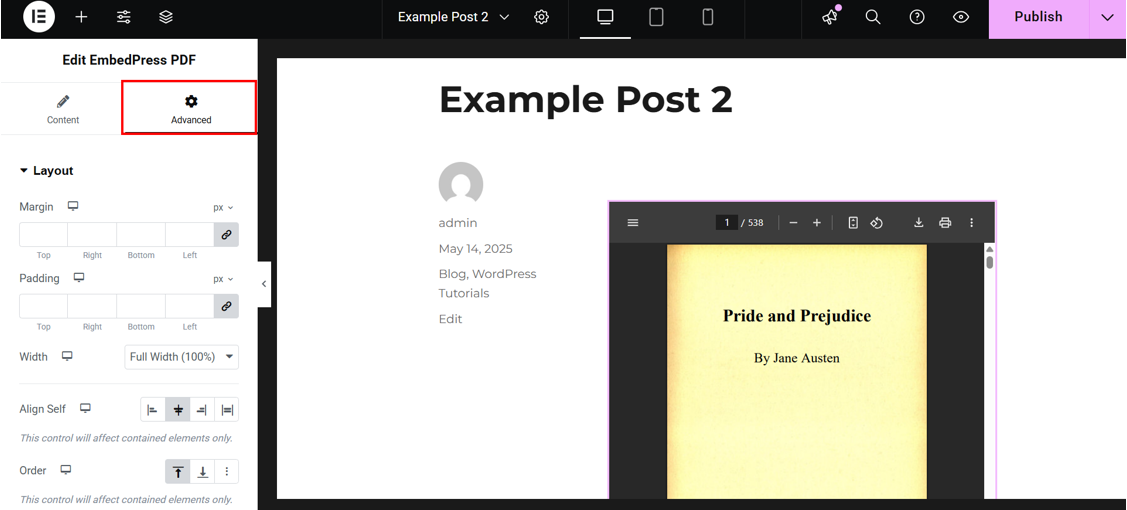Image resolution: width=1127 pixels, height=510 pixels.
Task: Print the PDF document
Action: tap(945, 223)
